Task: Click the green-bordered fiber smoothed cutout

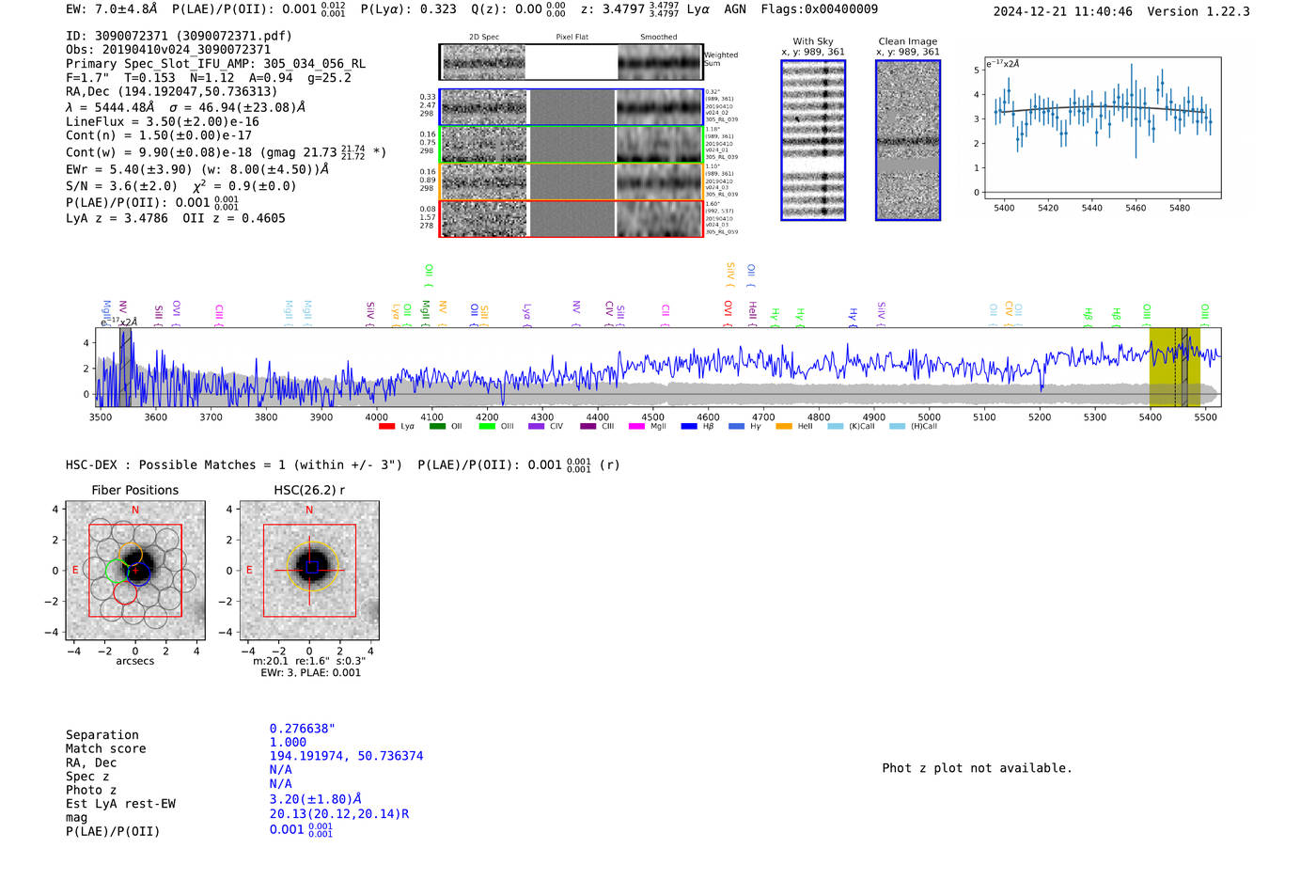Action: click(659, 145)
